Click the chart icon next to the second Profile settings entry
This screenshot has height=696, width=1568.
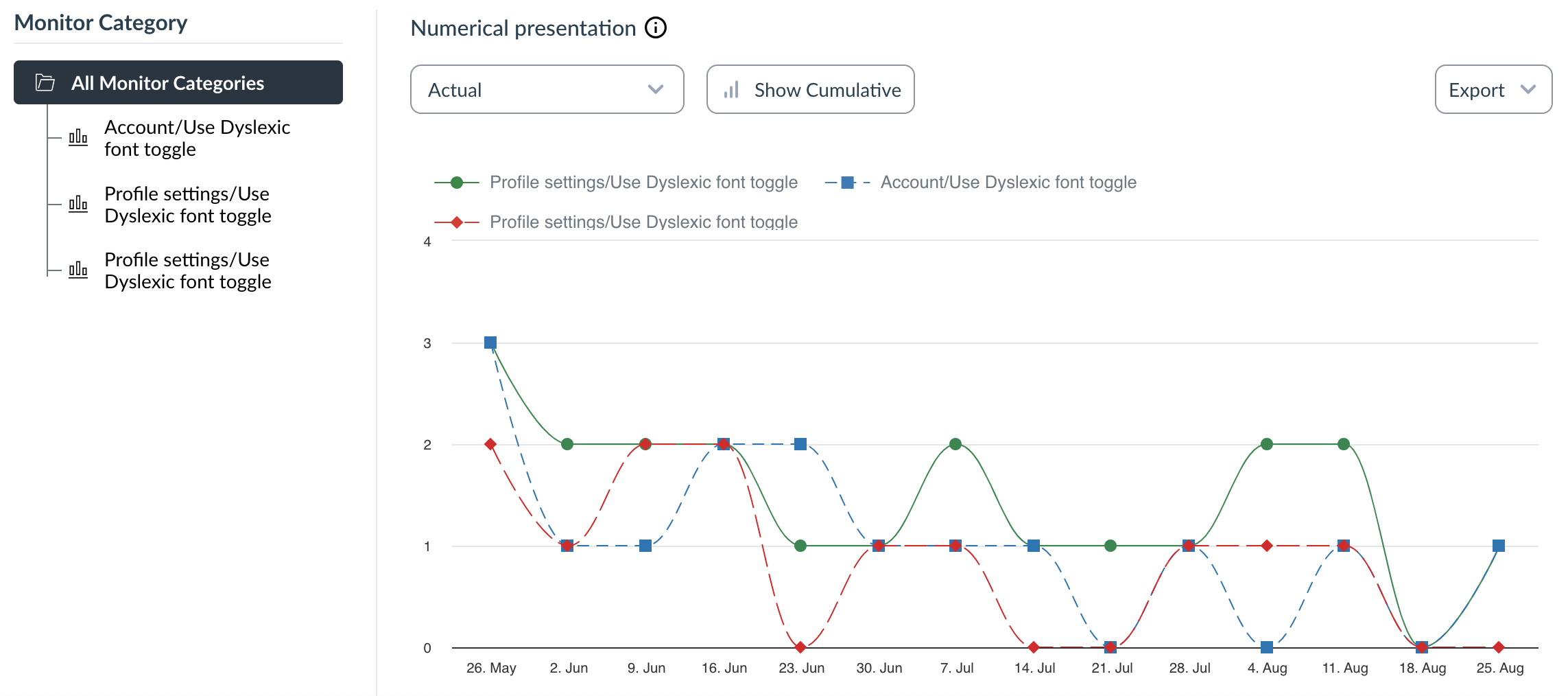tap(78, 204)
